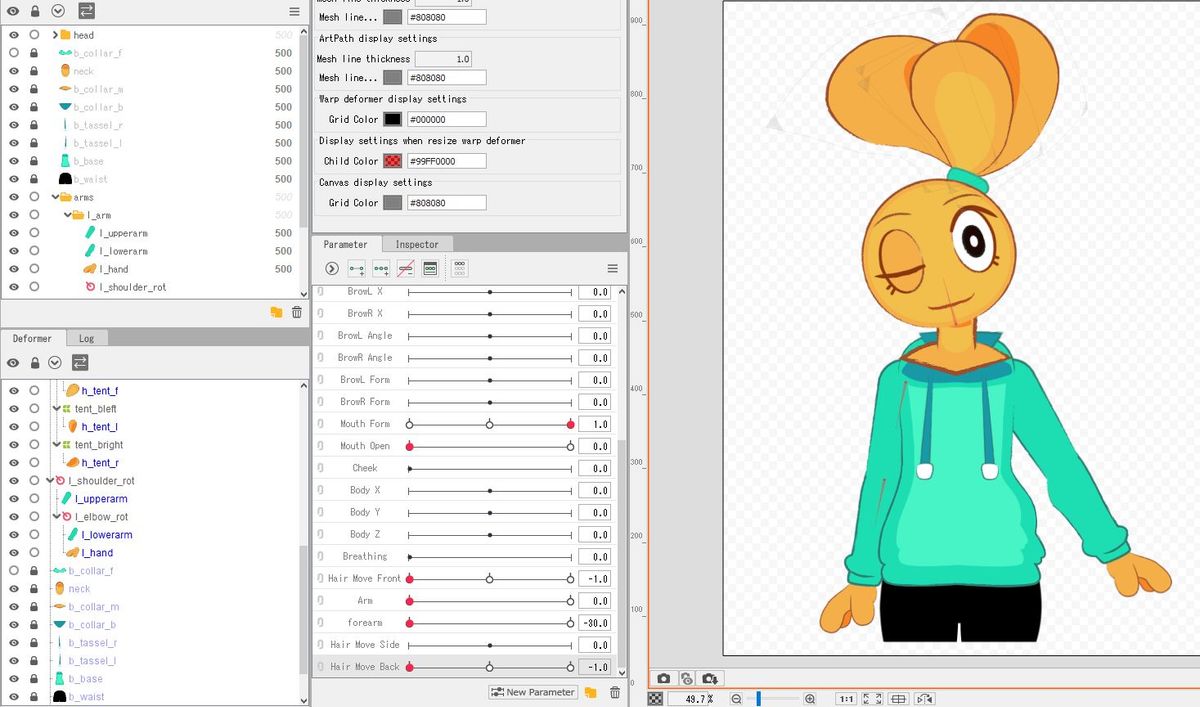Create new part folder in parts panel

[277, 312]
